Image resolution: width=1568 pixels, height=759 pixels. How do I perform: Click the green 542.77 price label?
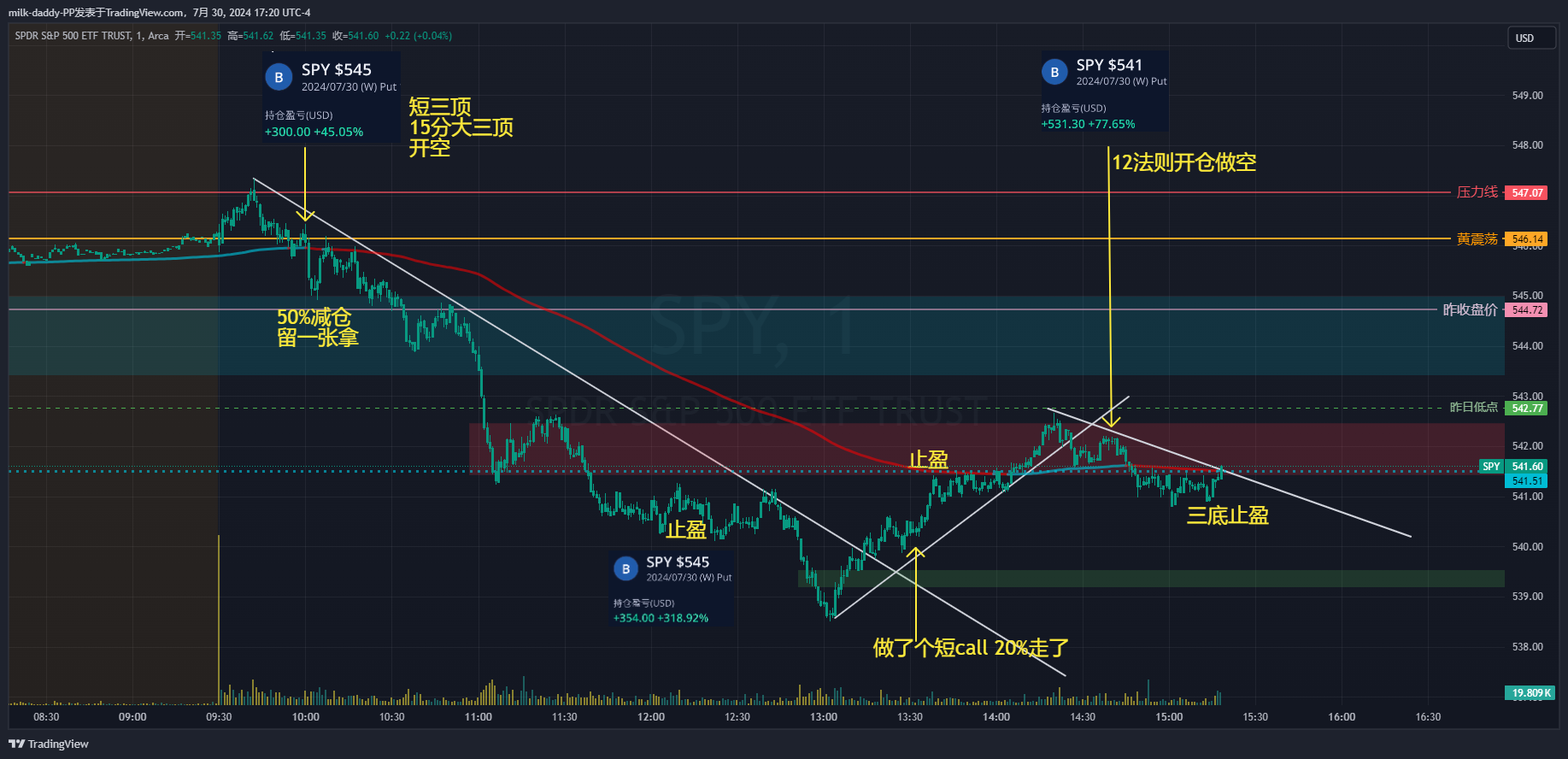(x=1526, y=409)
